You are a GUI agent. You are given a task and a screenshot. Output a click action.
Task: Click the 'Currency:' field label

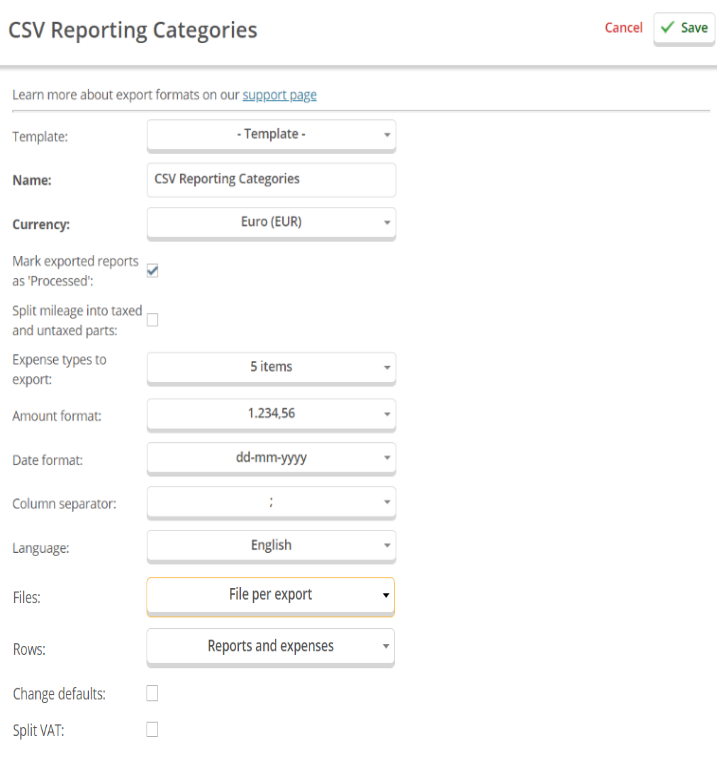(41, 224)
